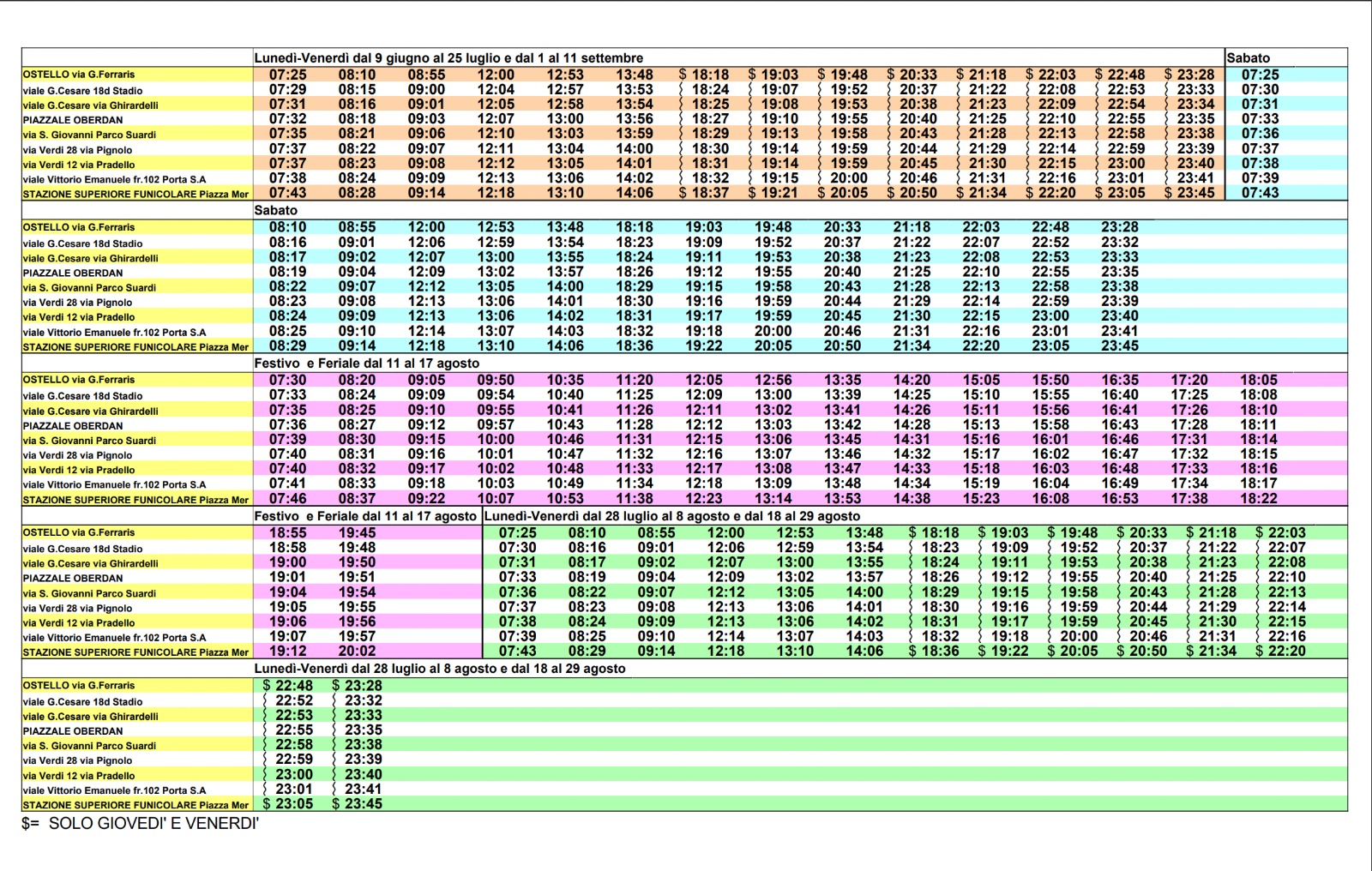Select the 16:46 time cell

(x=1120, y=440)
